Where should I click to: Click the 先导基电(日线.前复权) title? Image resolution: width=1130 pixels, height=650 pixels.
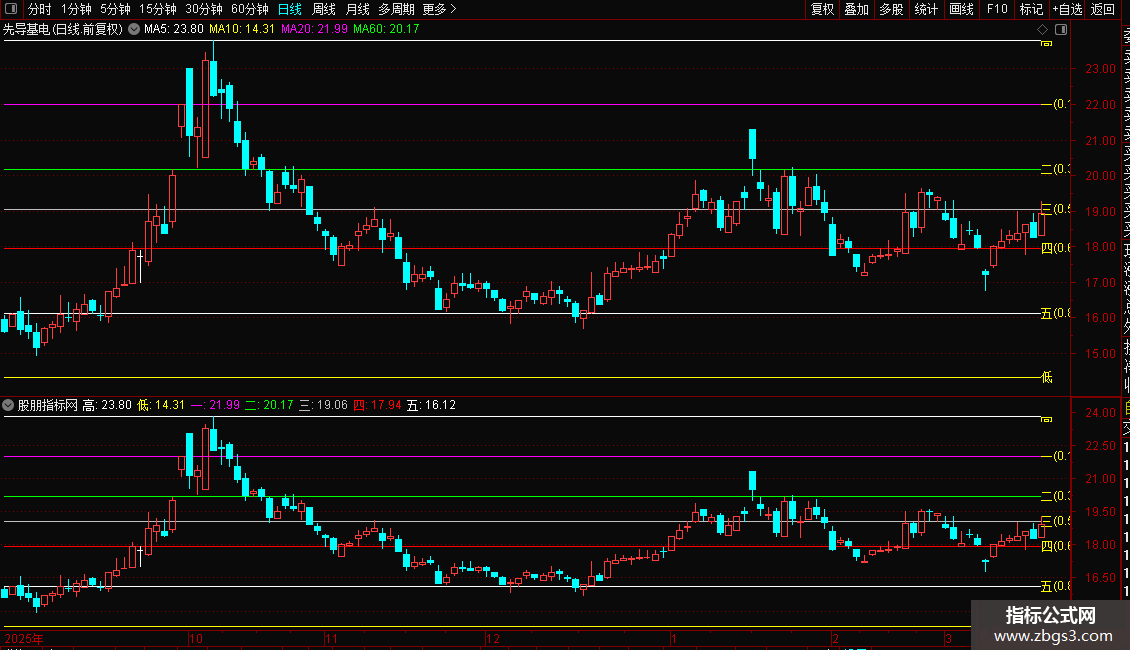point(63,30)
